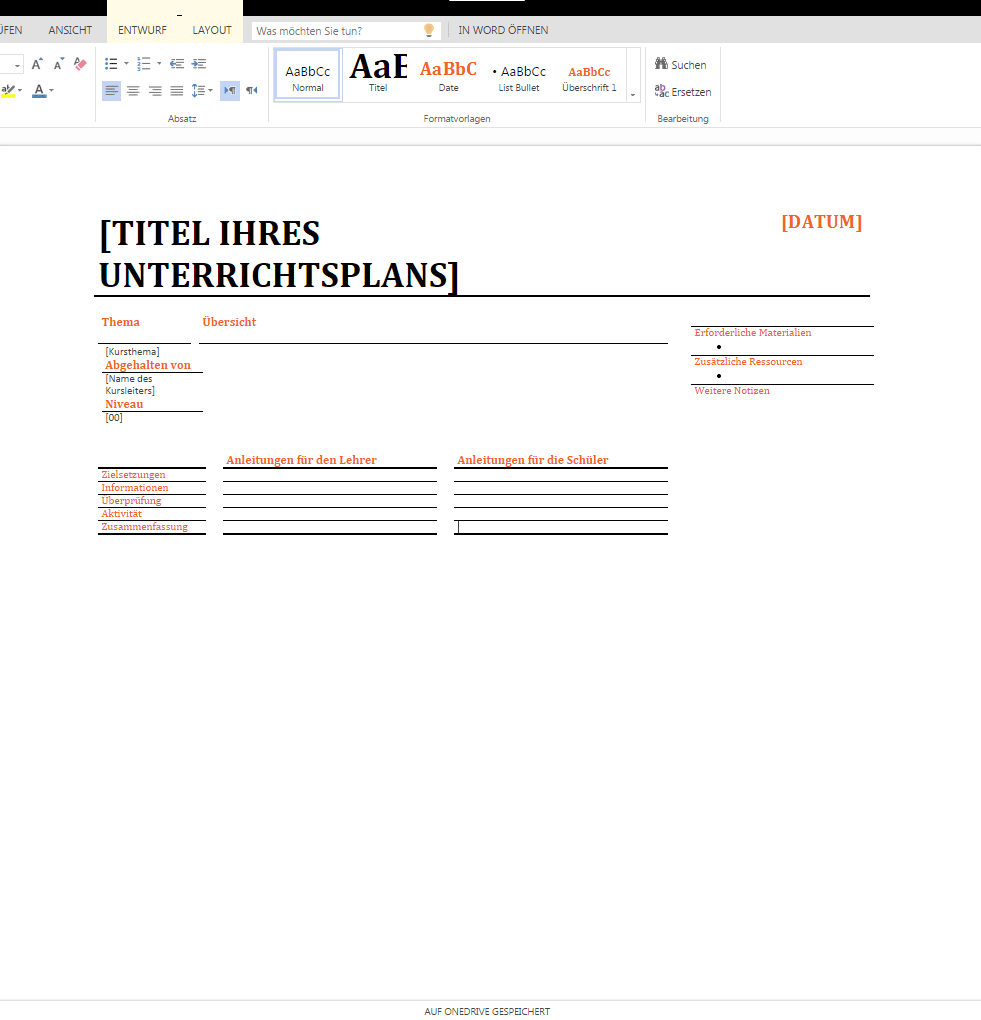
Task: Click the [00] placeholder
Action: (x=114, y=418)
